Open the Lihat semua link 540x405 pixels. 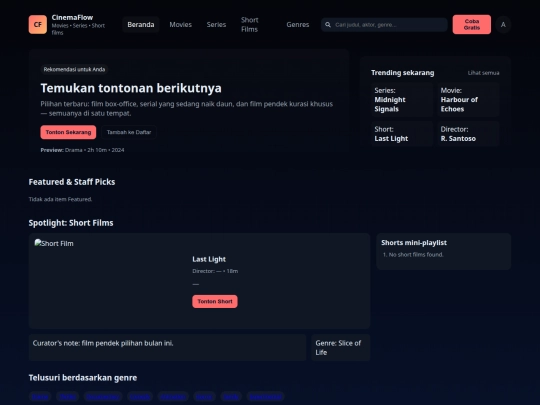coord(483,73)
